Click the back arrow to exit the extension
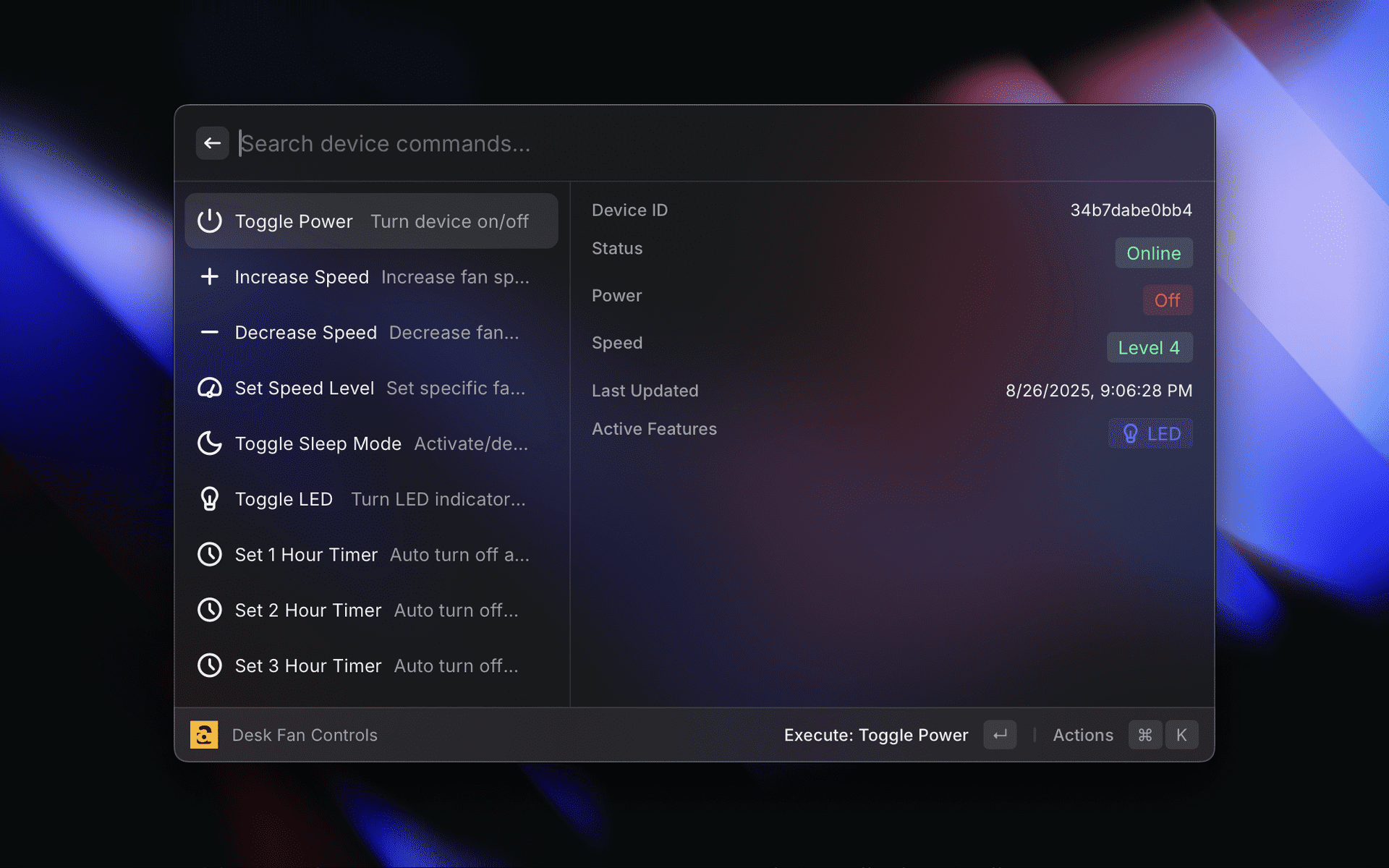The image size is (1389, 868). 212,143
